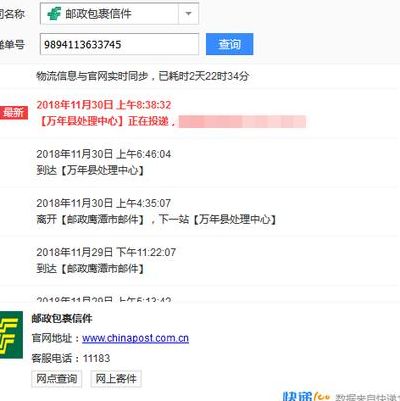Open the courier company dropdown arrow

[x=188, y=14]
